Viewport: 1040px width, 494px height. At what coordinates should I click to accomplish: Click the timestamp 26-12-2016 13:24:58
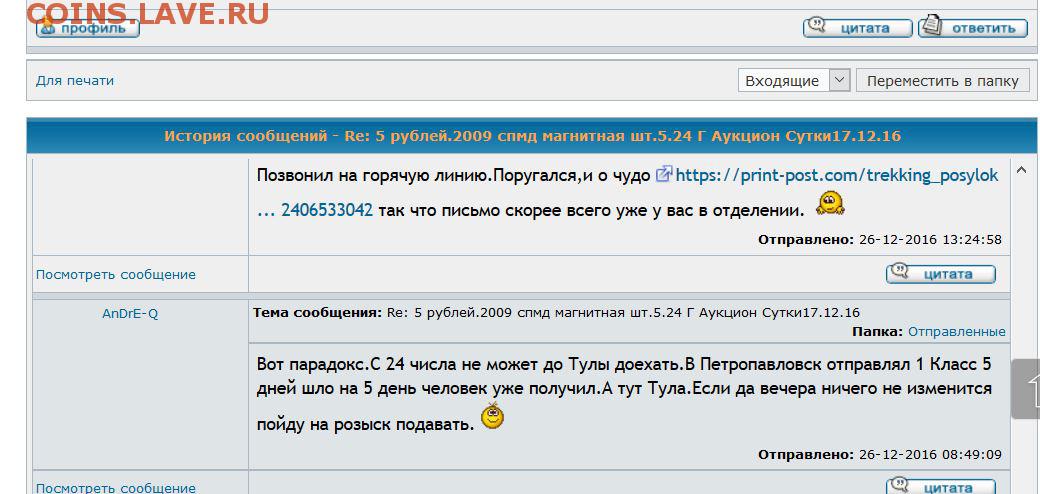click(x=930, y=239)
